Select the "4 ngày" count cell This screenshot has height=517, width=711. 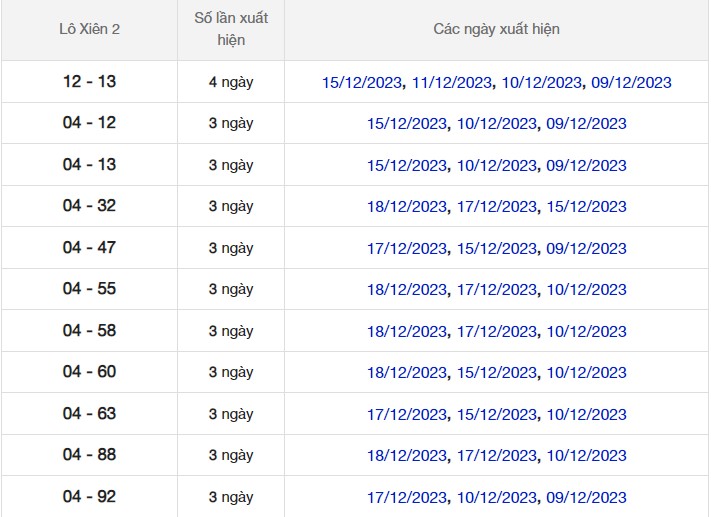tap(231, 82)
